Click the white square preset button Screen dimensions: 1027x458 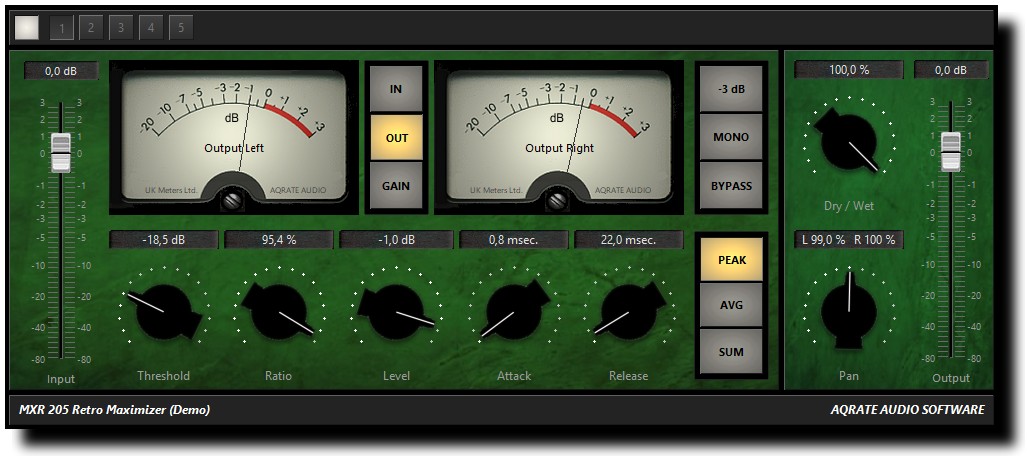(27, 28)
